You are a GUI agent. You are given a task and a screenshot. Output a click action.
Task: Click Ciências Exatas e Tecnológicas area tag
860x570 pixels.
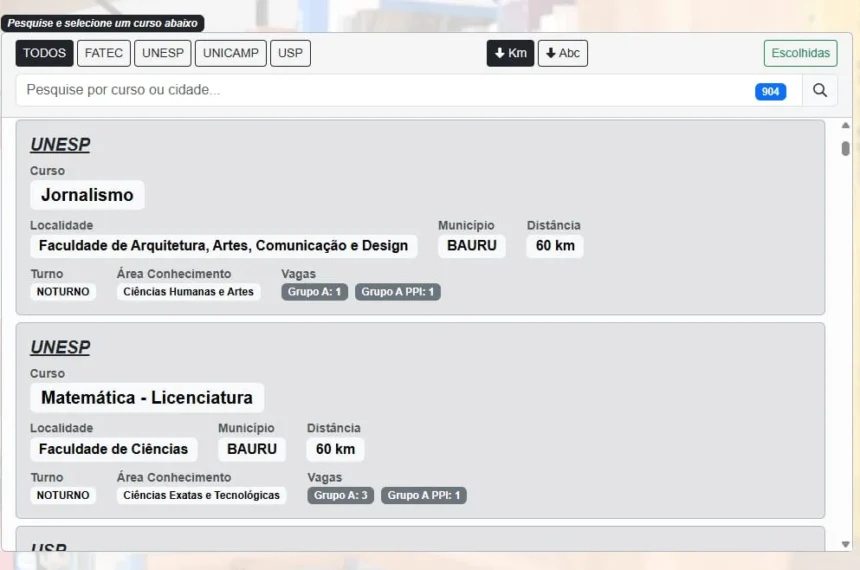coord(201,495)
